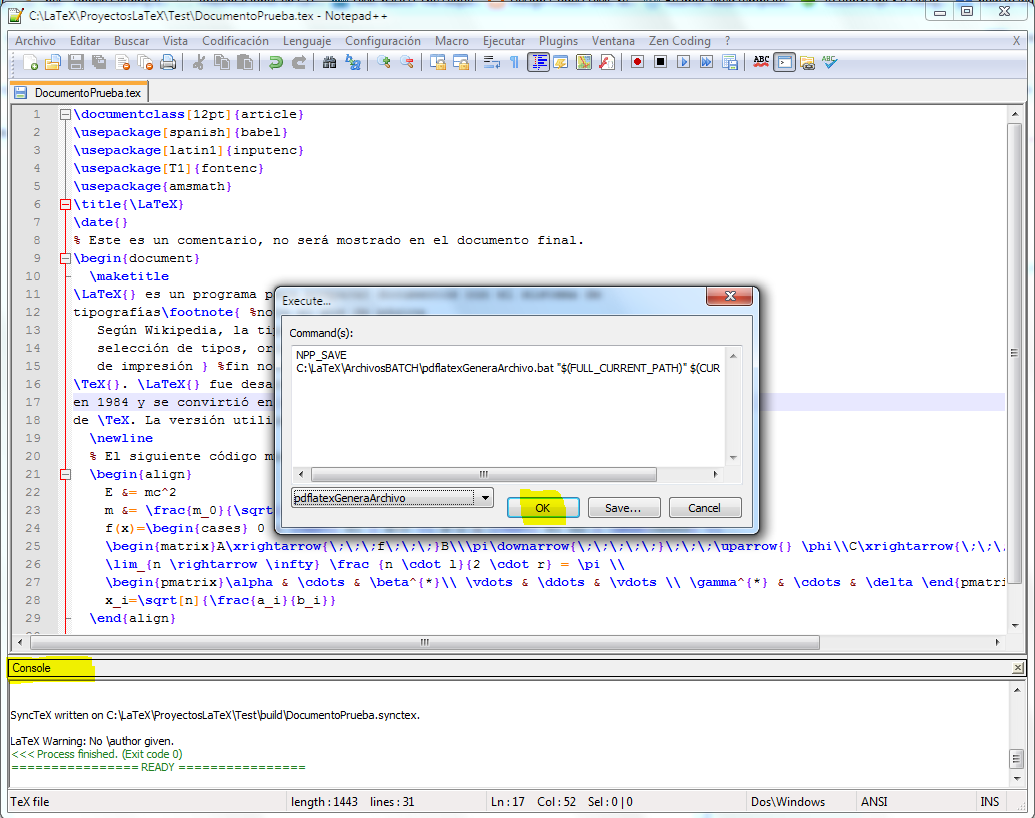Collapse the \begin{document} fold at line 9
This screenshot has width=1035, height=818.
pyautogui.click(x=65, y=258)
